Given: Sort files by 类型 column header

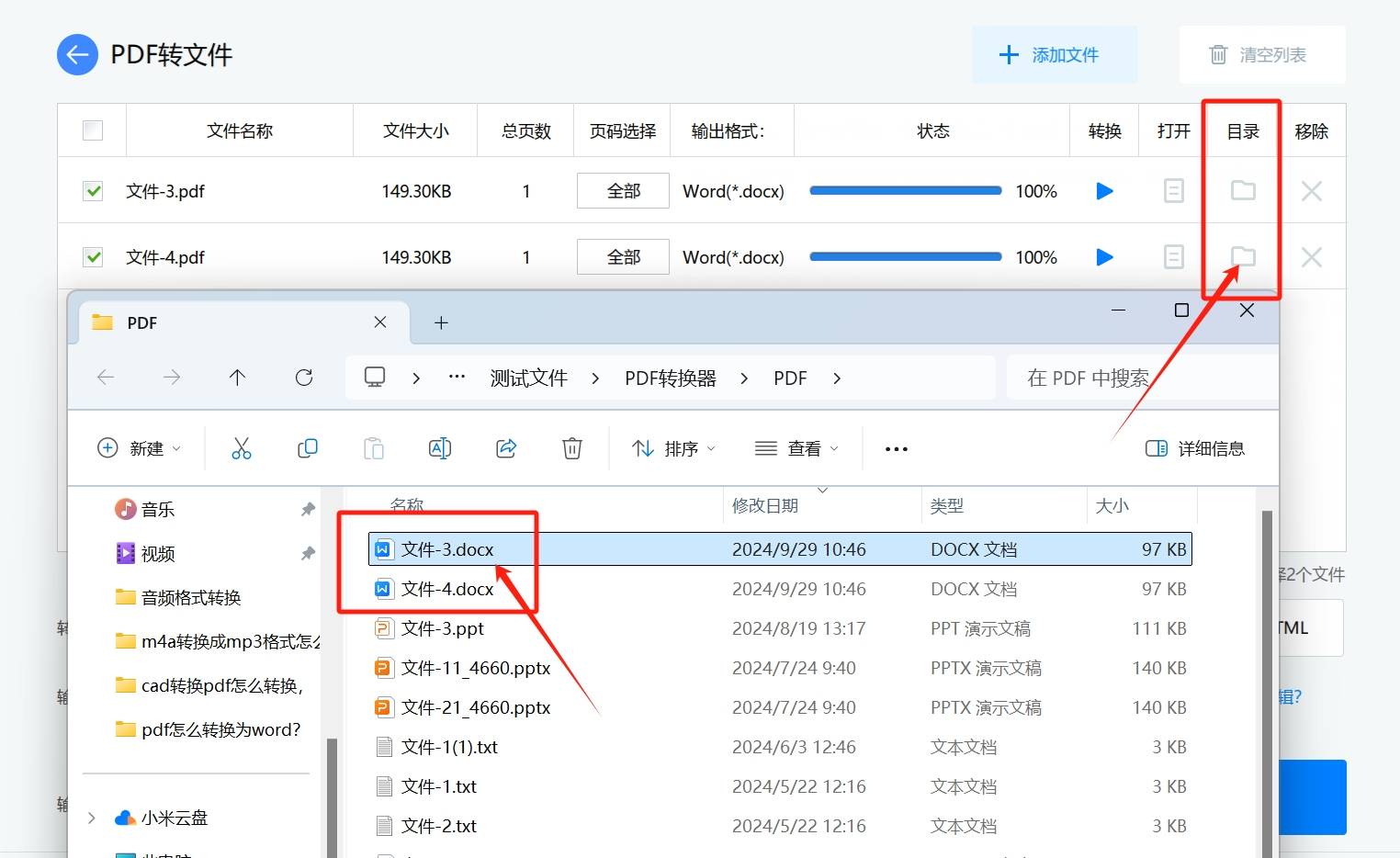Looking at the screenshot, I should 947,505.
